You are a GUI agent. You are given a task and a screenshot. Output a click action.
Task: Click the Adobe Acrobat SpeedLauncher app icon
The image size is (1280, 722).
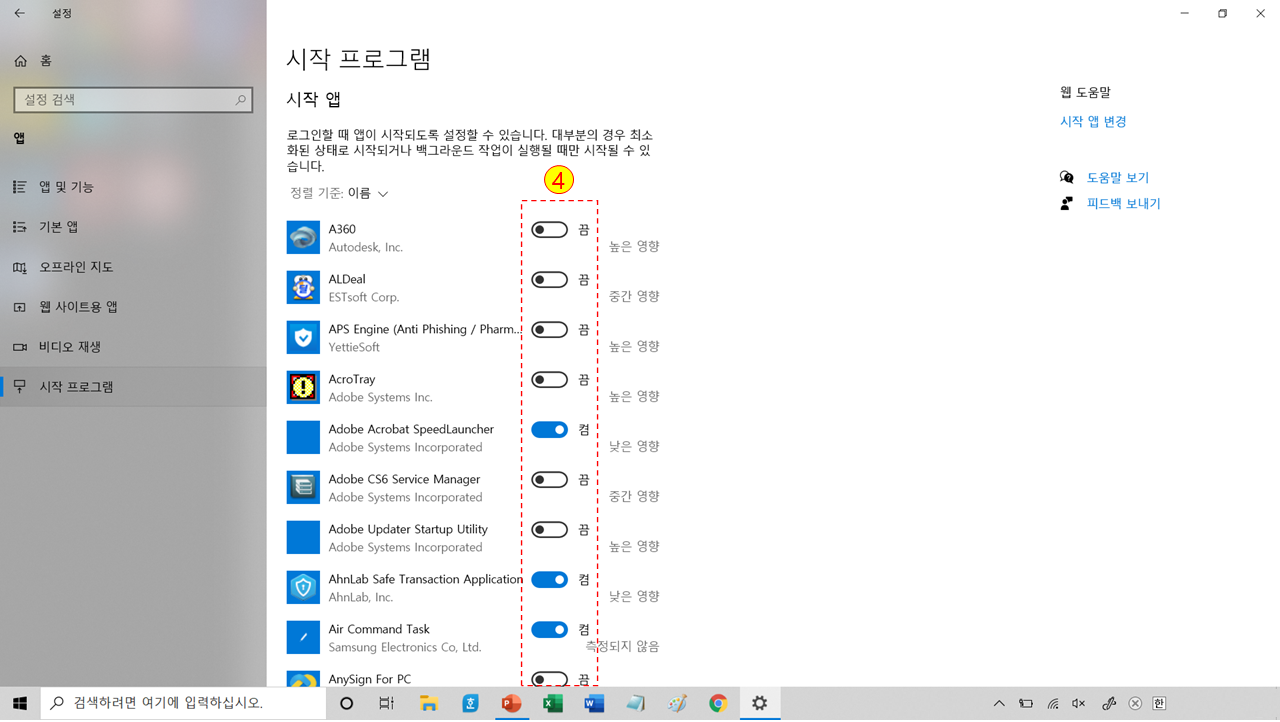[x=303, y=437]
